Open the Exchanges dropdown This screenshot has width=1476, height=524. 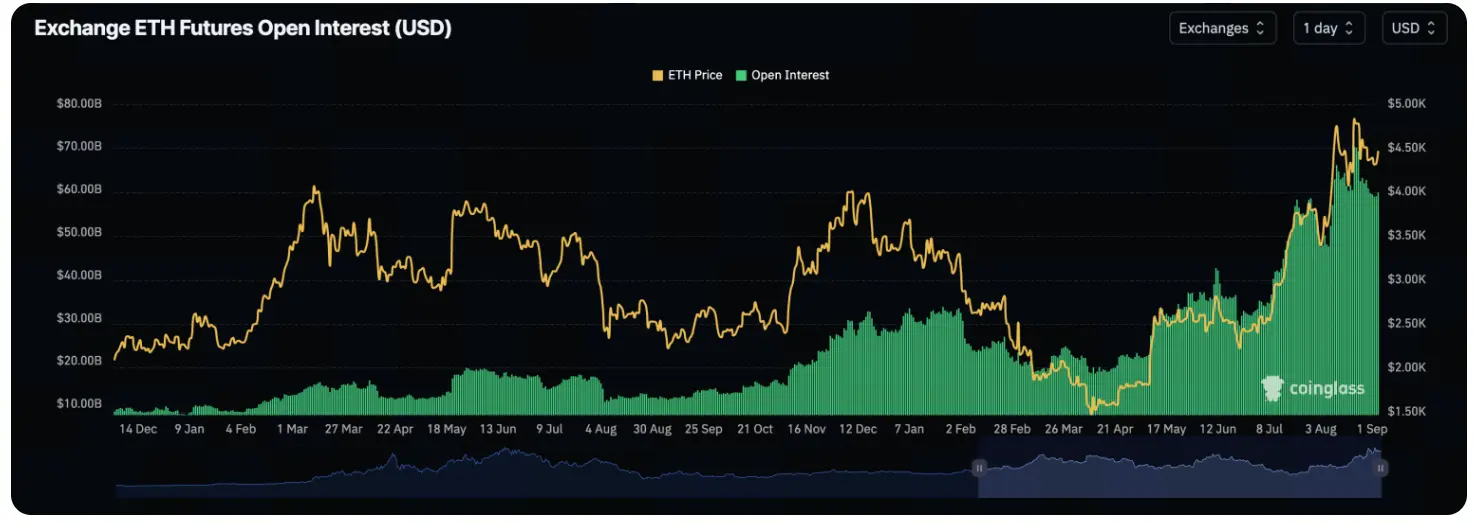coord(1222,28)
